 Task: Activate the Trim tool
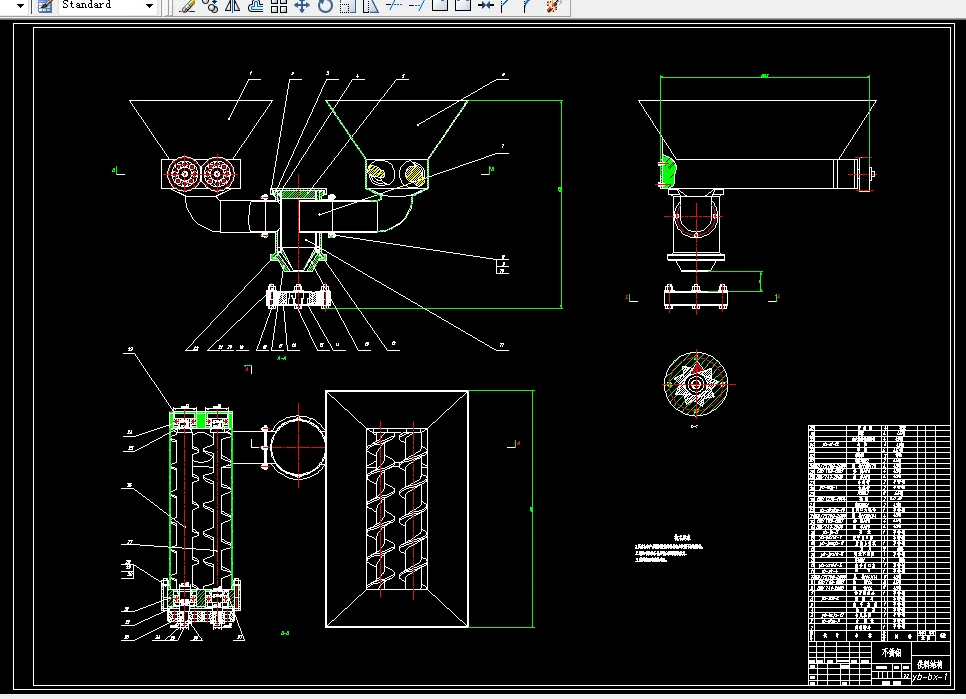coord(394,6)
